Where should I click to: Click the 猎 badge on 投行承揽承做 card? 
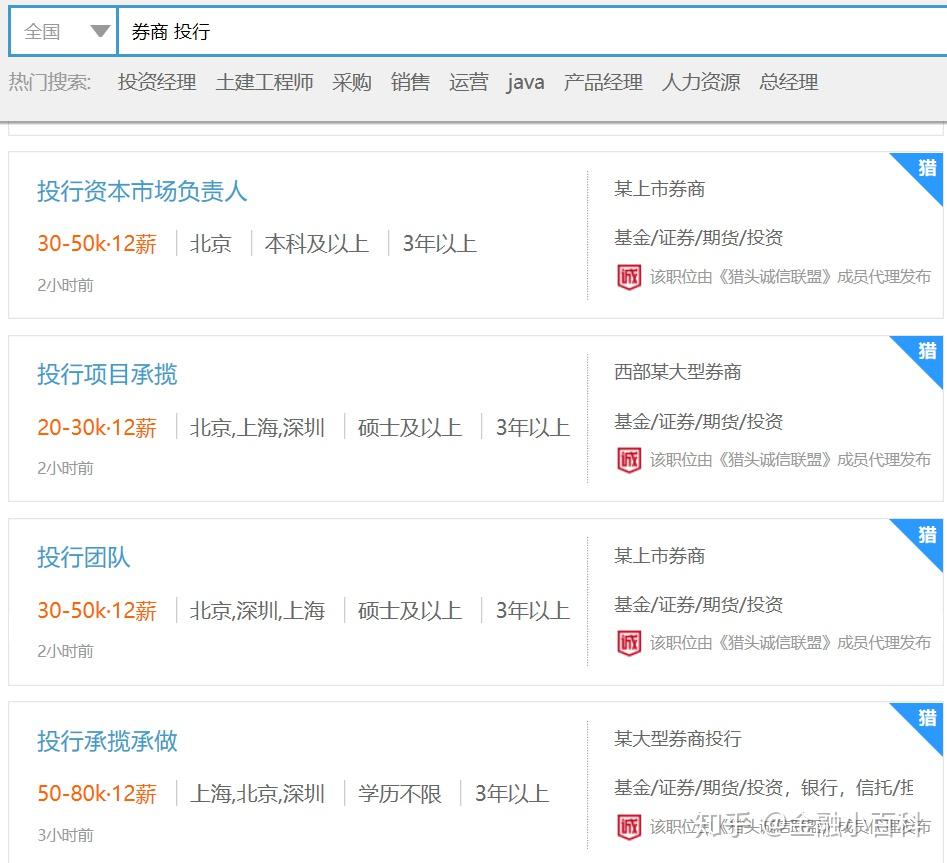point(926,719)
